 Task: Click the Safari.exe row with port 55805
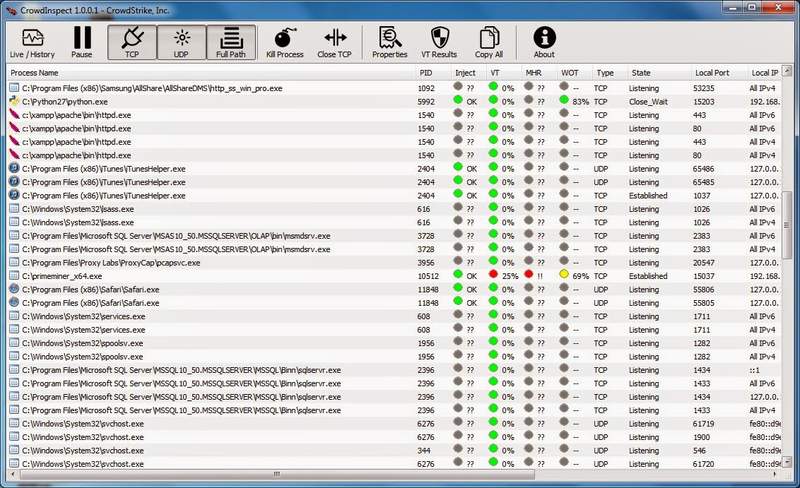(x=394, y=303)
